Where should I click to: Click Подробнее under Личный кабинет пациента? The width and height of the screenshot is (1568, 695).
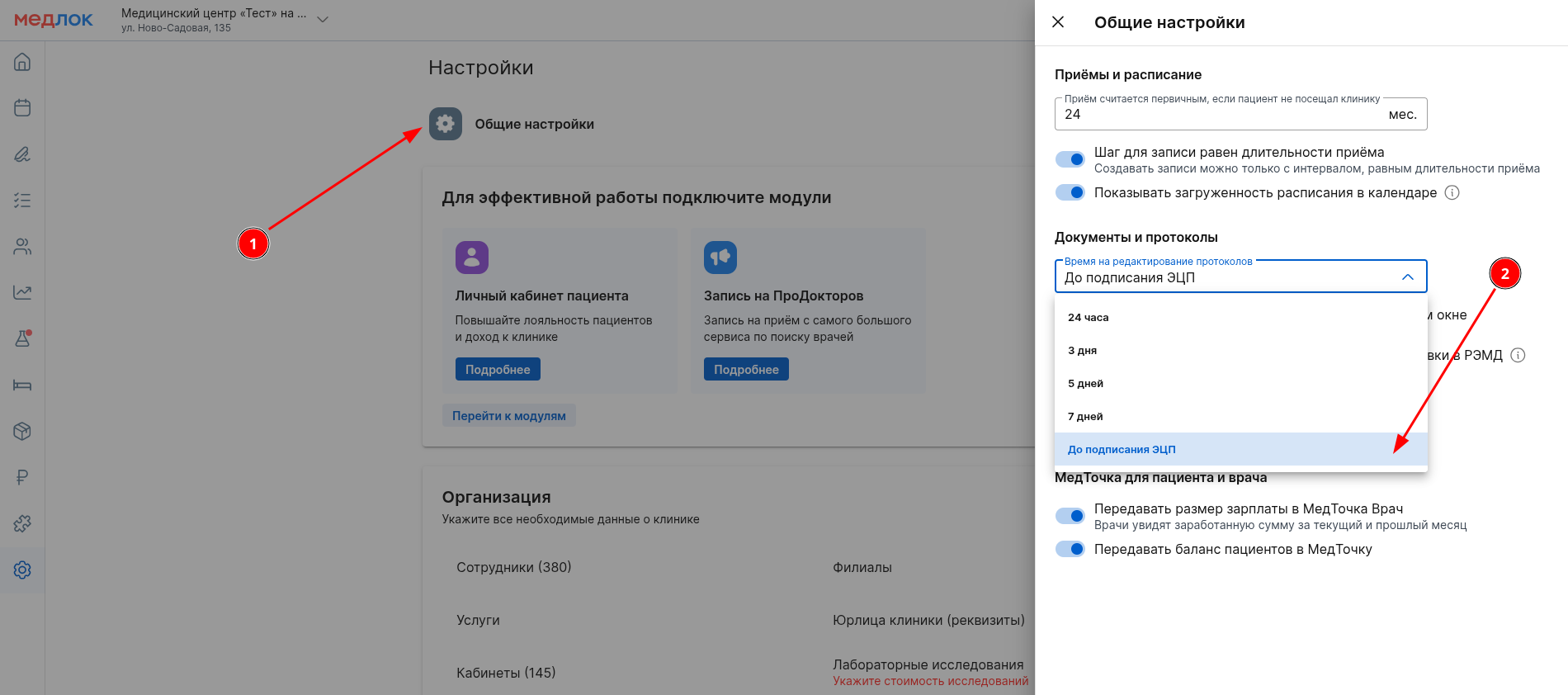click(498, 369)
